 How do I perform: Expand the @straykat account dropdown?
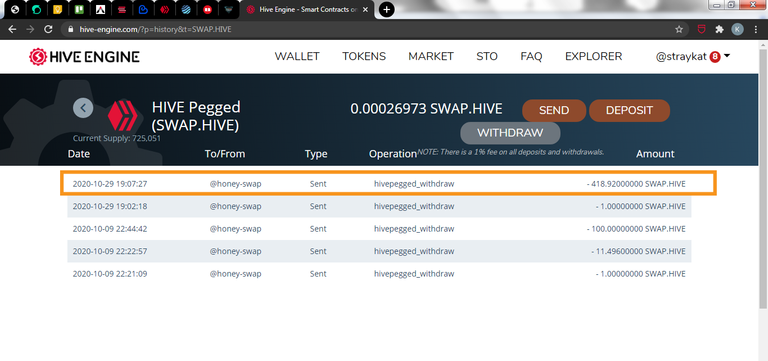pos(693,56)
